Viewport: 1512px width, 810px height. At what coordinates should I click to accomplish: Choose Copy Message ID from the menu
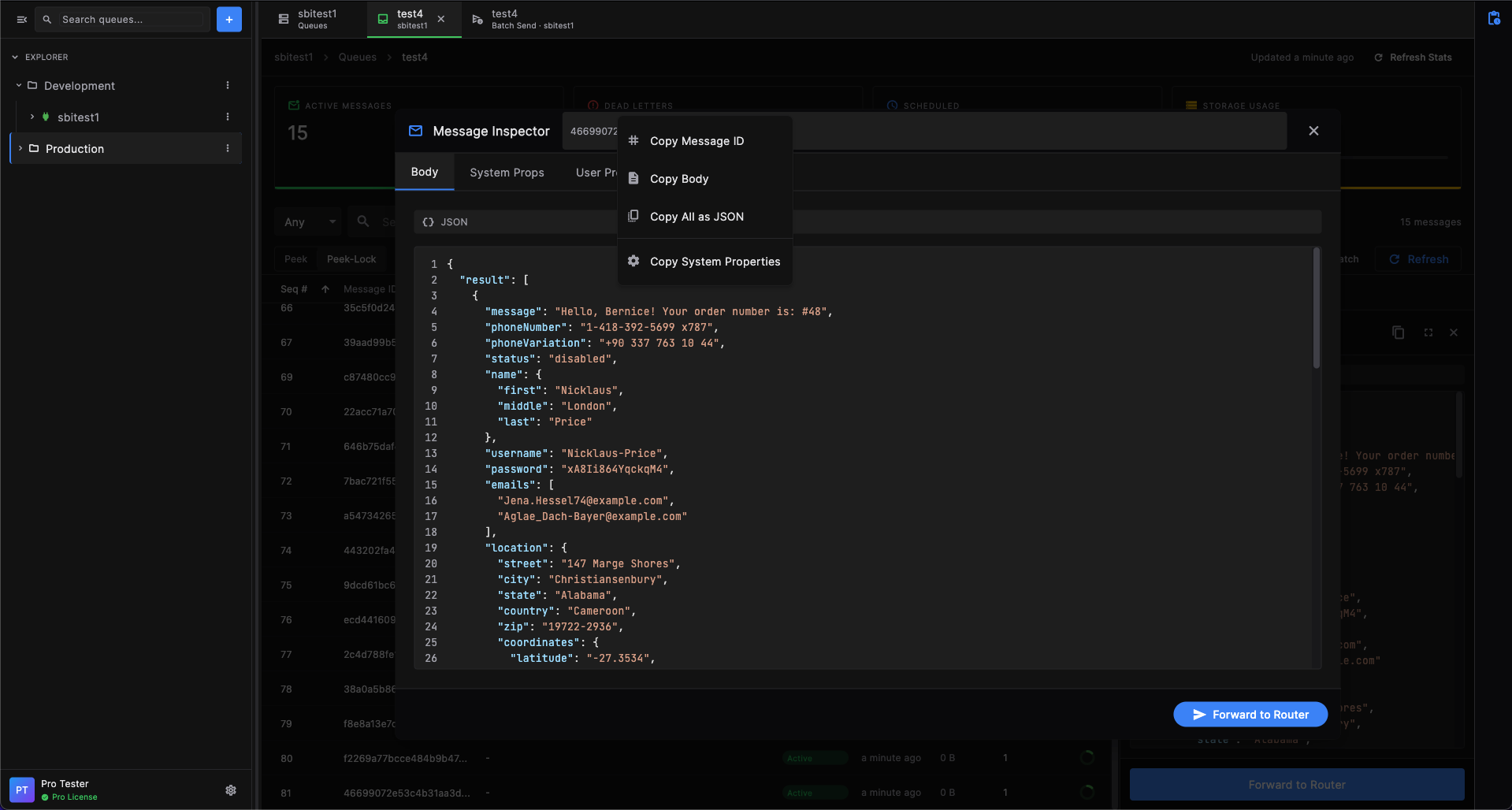pyautogui.click(x=697, y=141)
